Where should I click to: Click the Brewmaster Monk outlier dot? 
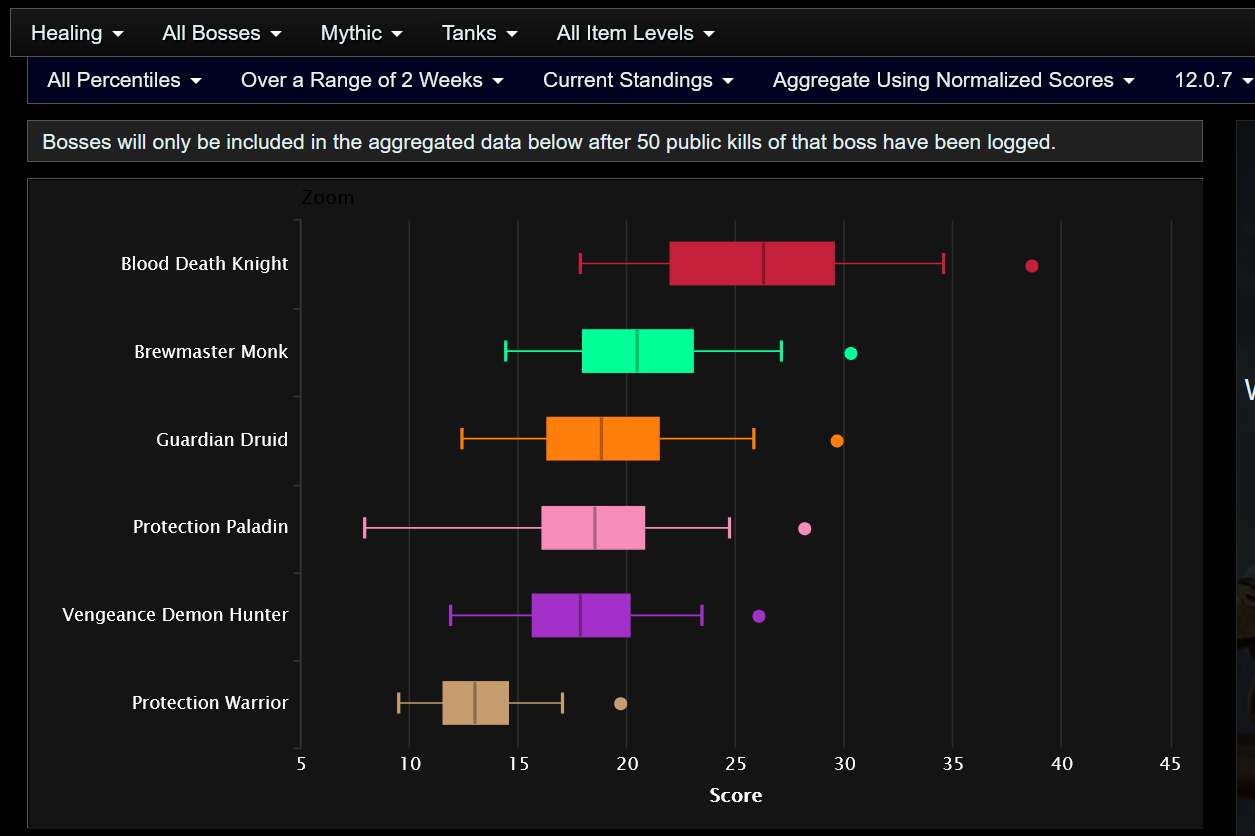pos(851,353)
